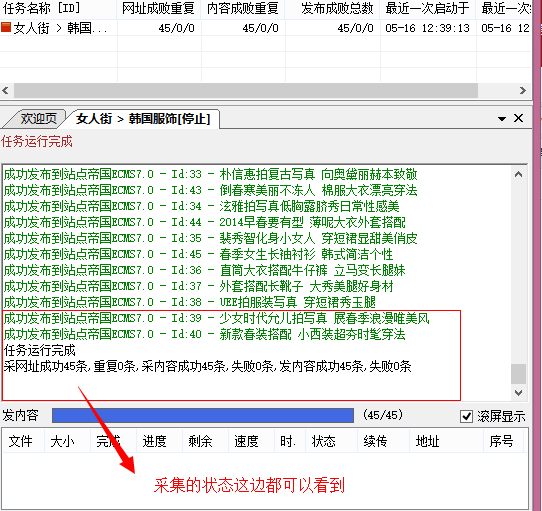Click the 地址 column header
The width and height of the screenshot is (542, 511).
pos(427,442)
